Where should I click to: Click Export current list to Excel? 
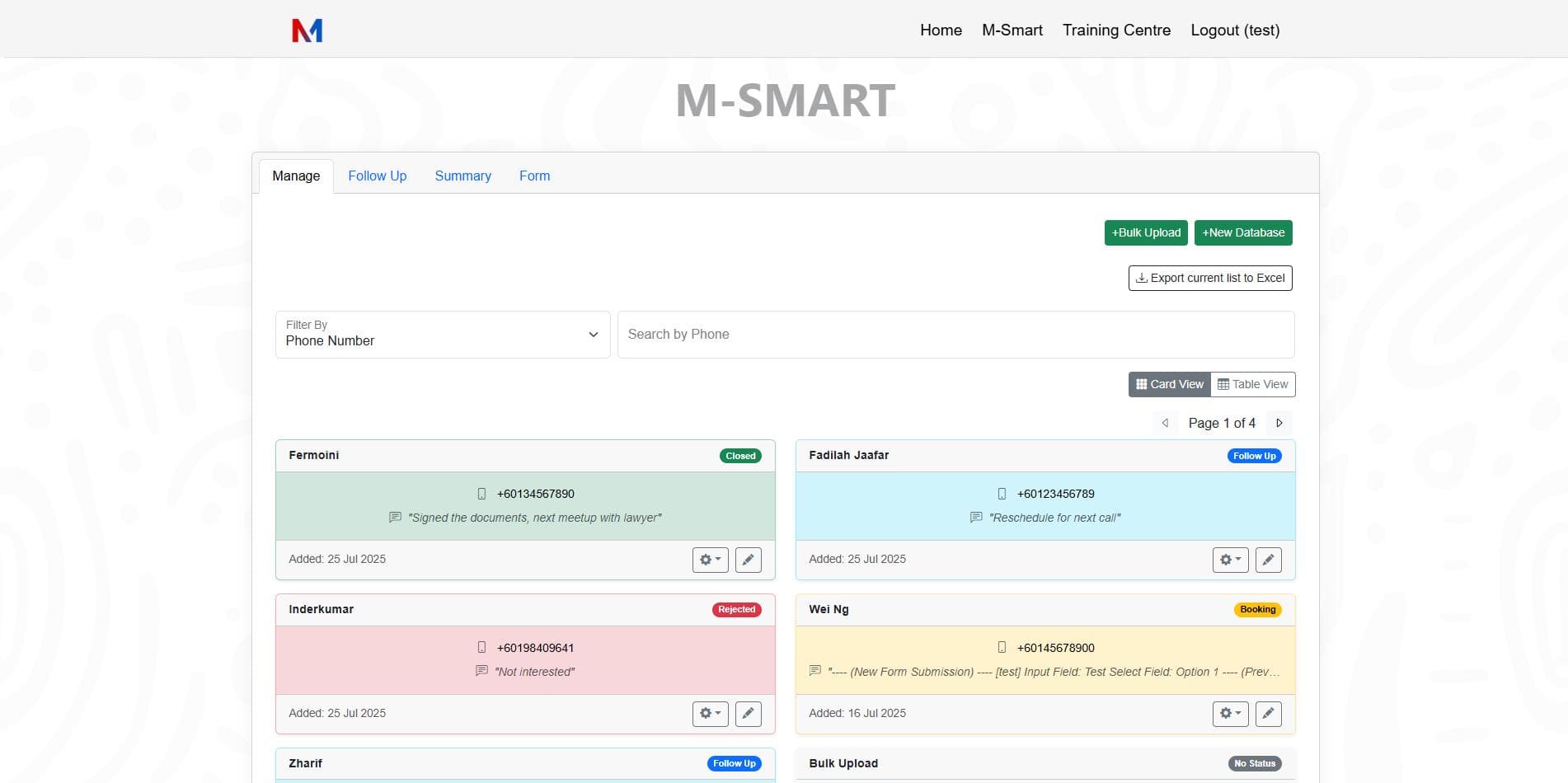pyautogui.click(x=1209, y=278)
